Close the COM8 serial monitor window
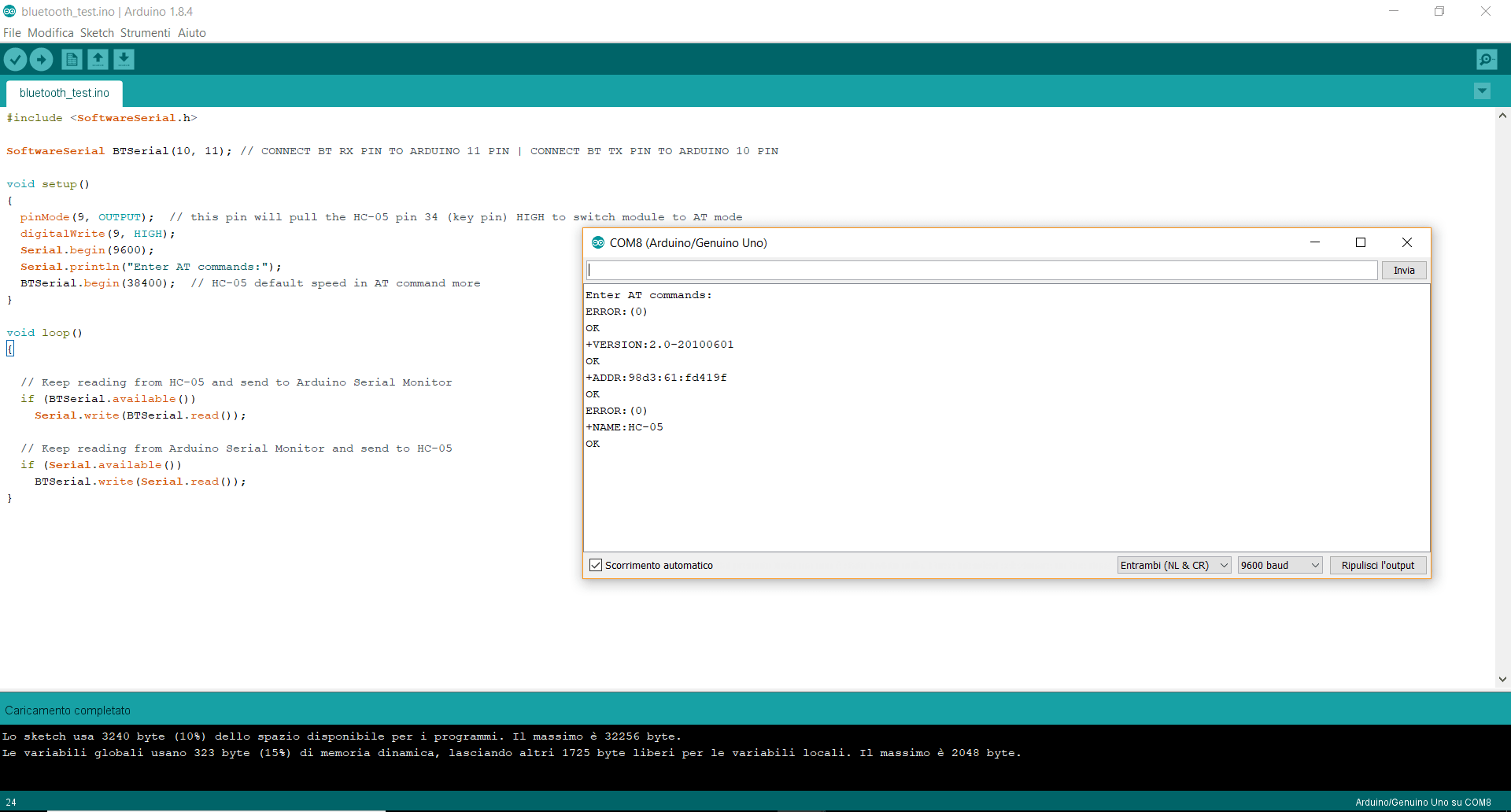This screenshot has width=1511, height=812. pyautogui.click(x=1407, y=242)
